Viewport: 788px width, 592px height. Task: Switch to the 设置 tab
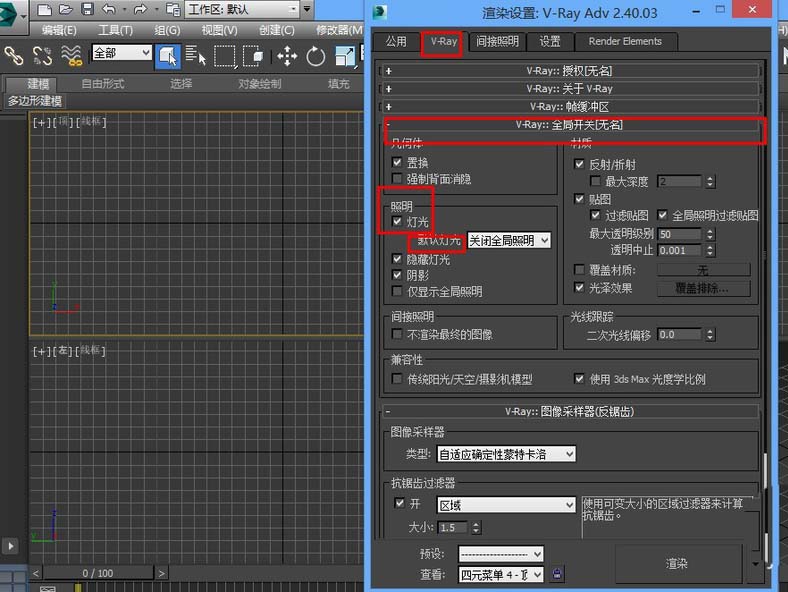tap(550, 41)
